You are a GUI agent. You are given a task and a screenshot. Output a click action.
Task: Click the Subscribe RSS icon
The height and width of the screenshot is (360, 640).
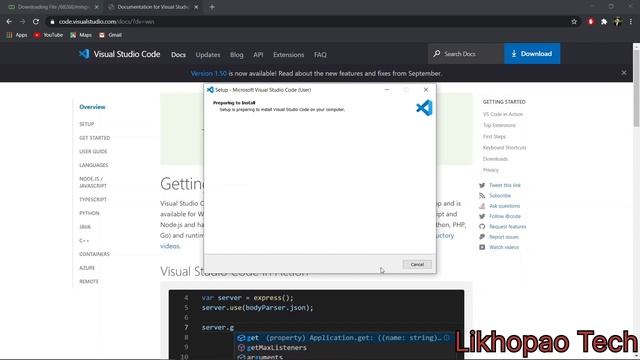[482, 196]
